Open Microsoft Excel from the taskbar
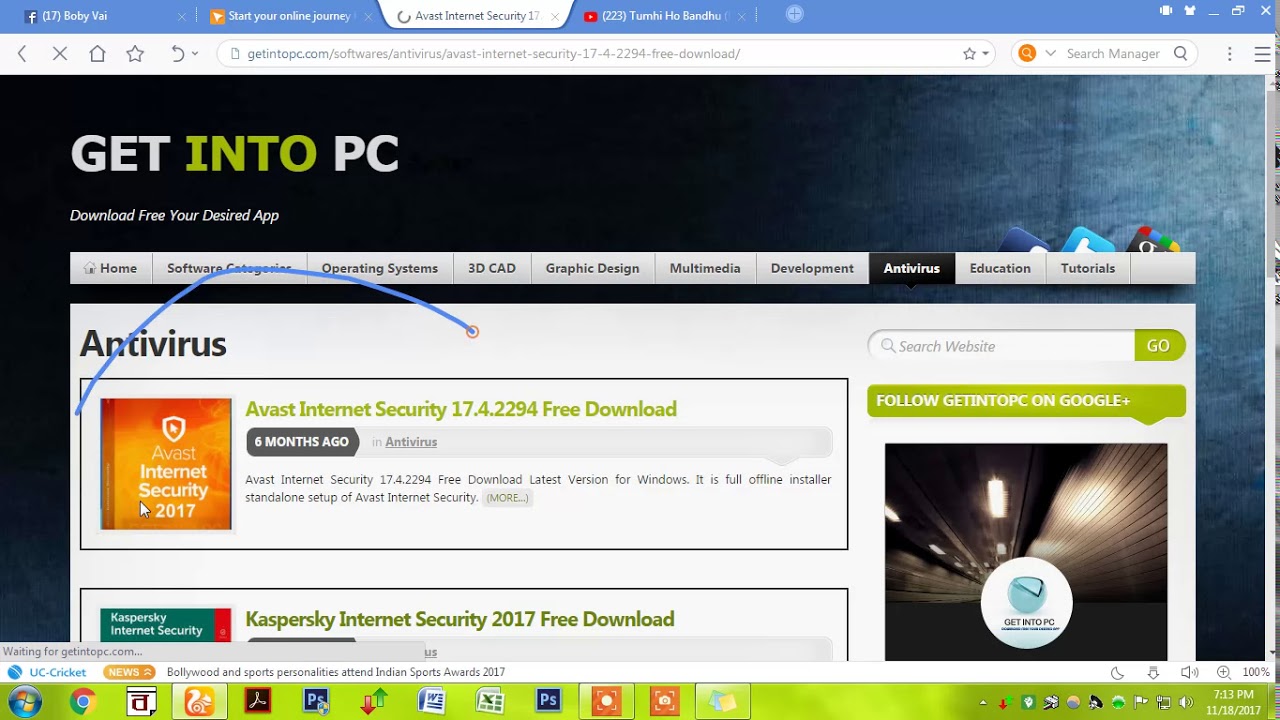 pyautogui.click(x=490, y=702)
